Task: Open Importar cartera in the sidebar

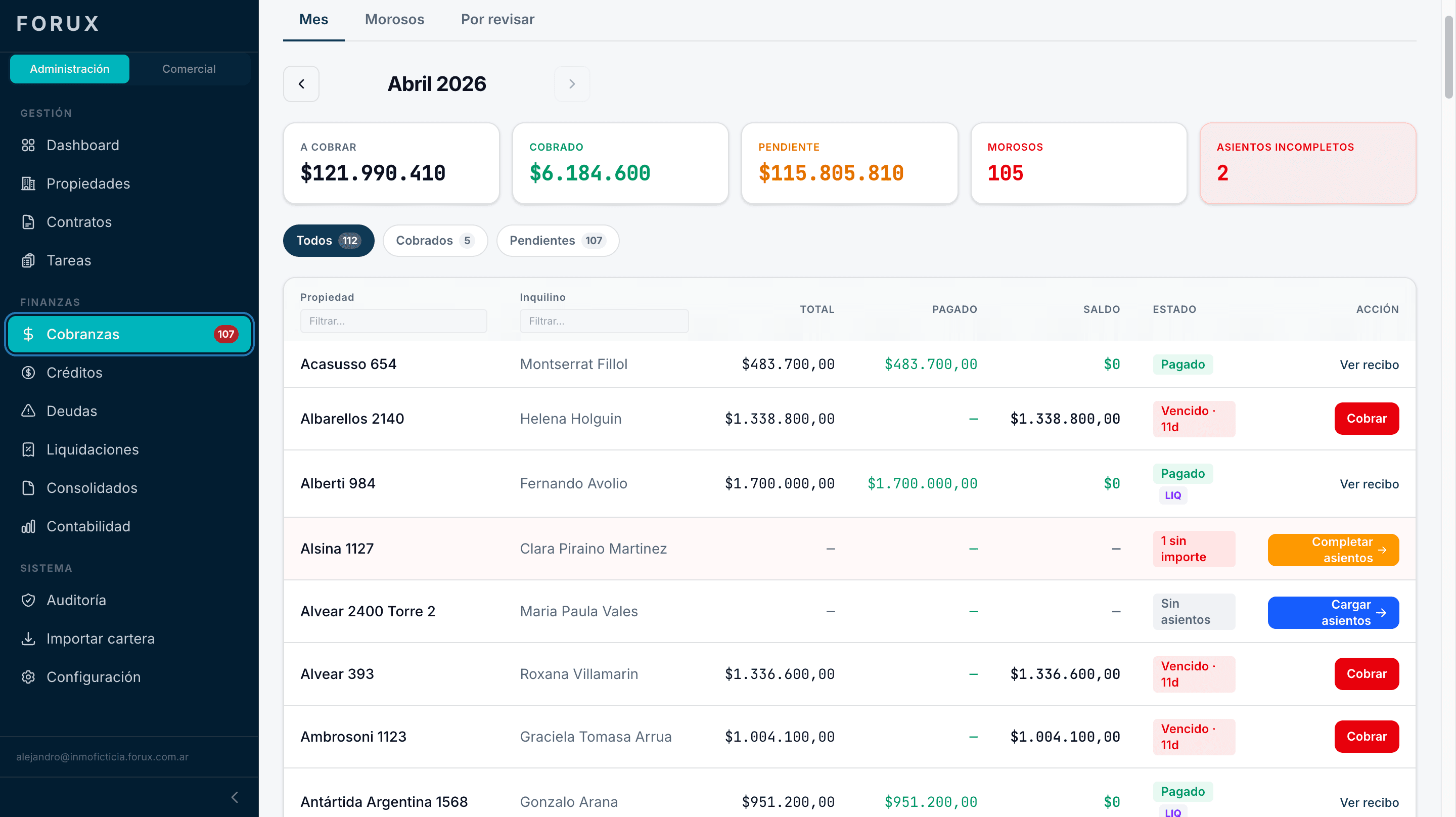Action: coord(129,639)
